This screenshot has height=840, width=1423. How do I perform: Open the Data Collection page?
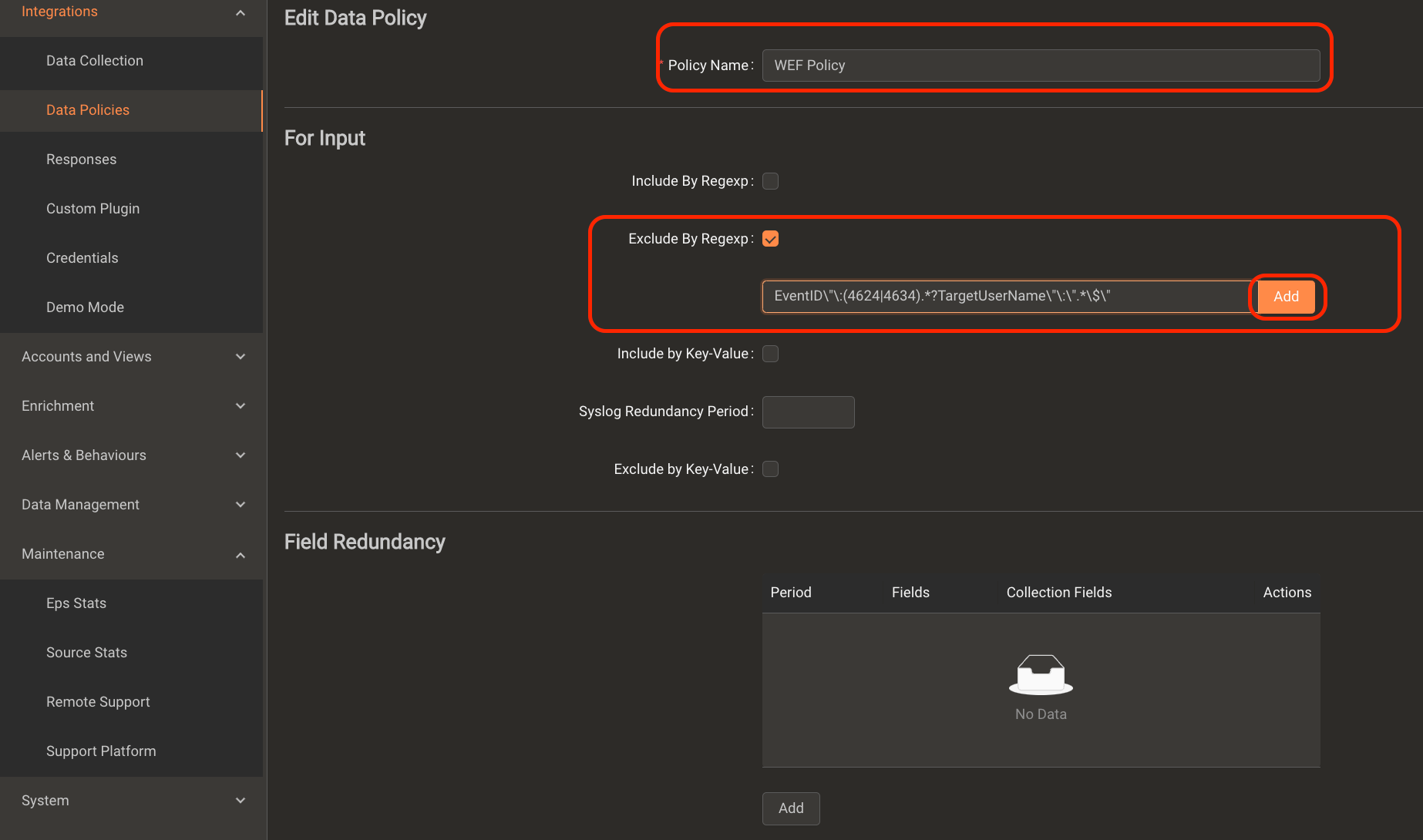pos(94,60)
